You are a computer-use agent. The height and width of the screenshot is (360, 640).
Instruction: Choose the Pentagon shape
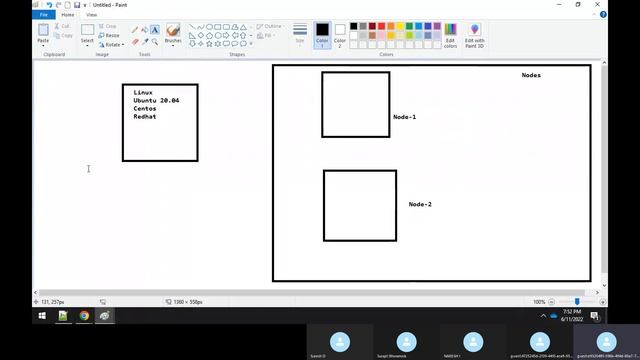209,36
